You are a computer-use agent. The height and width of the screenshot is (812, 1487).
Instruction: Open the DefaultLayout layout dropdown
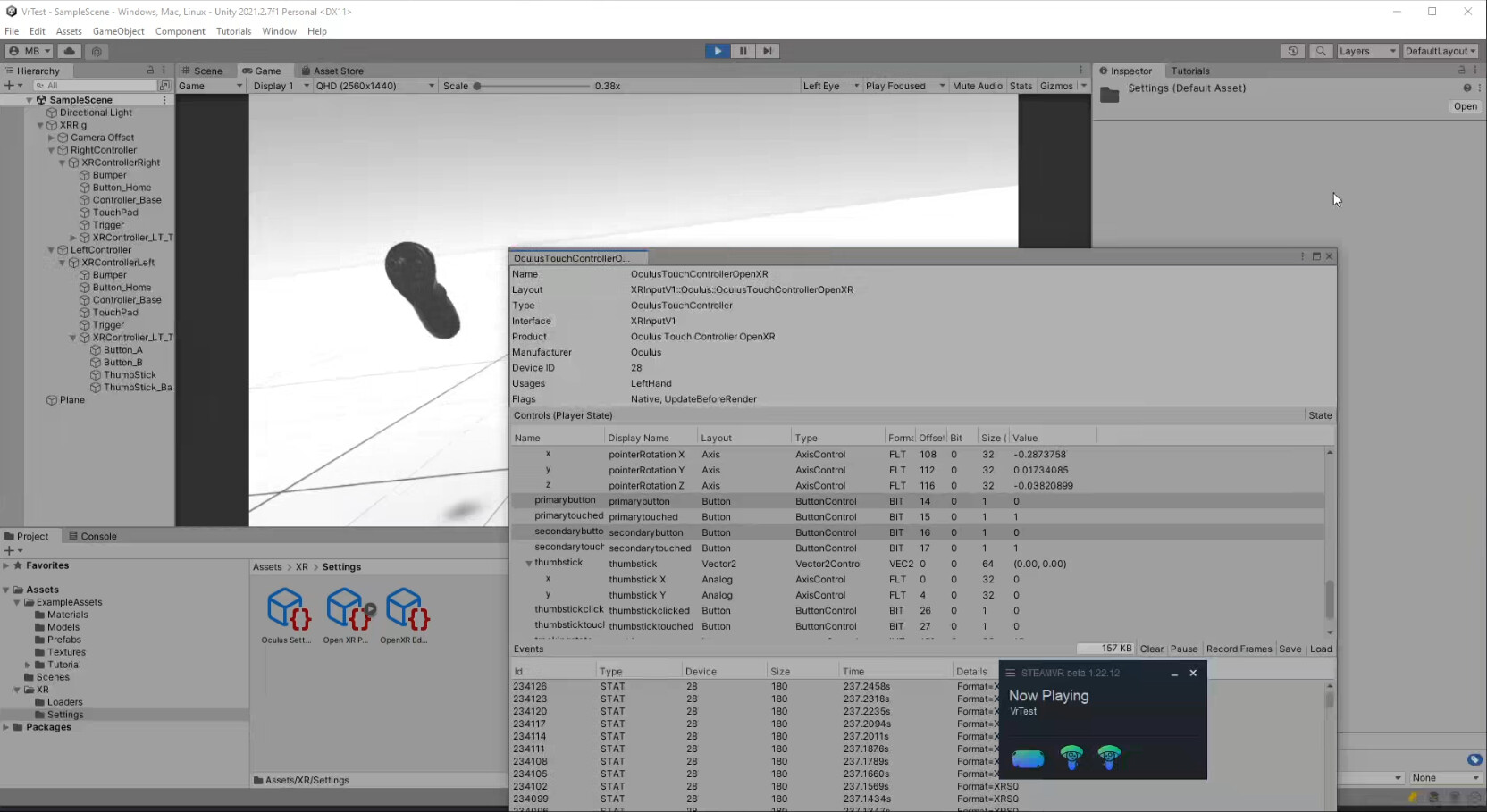coord(1441,51)
